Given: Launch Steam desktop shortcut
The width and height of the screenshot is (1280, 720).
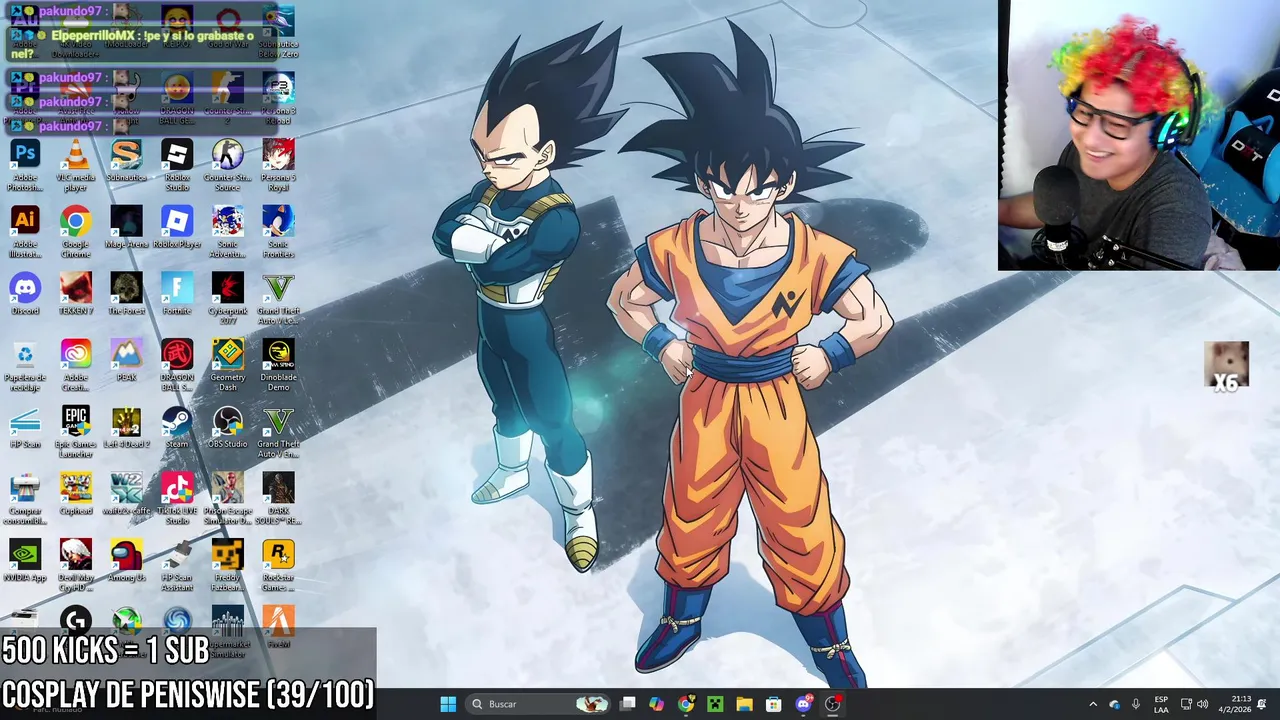Looking at the screenshot, I should (177, 428).
